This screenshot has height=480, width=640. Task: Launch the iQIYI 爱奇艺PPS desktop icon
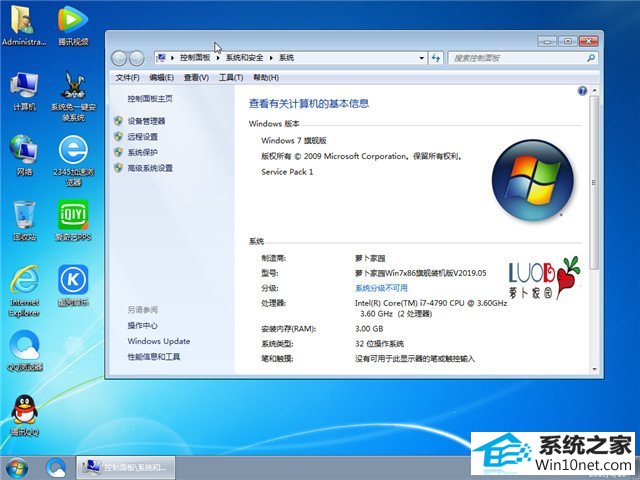point(73,220)
